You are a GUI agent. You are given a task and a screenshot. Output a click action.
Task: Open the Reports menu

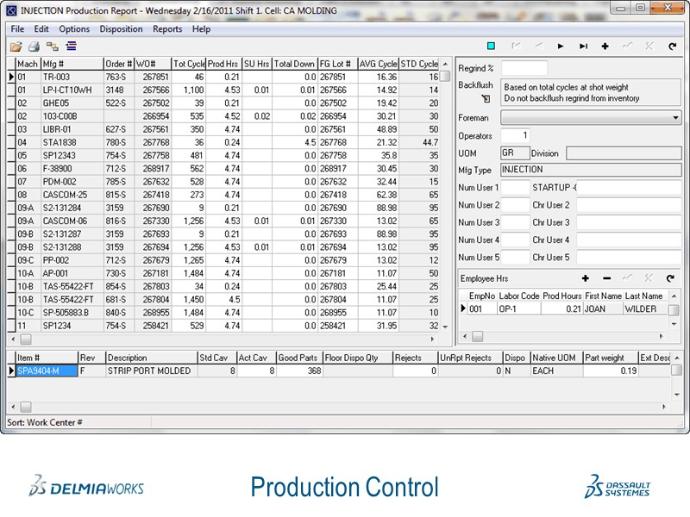pos(167,29)
